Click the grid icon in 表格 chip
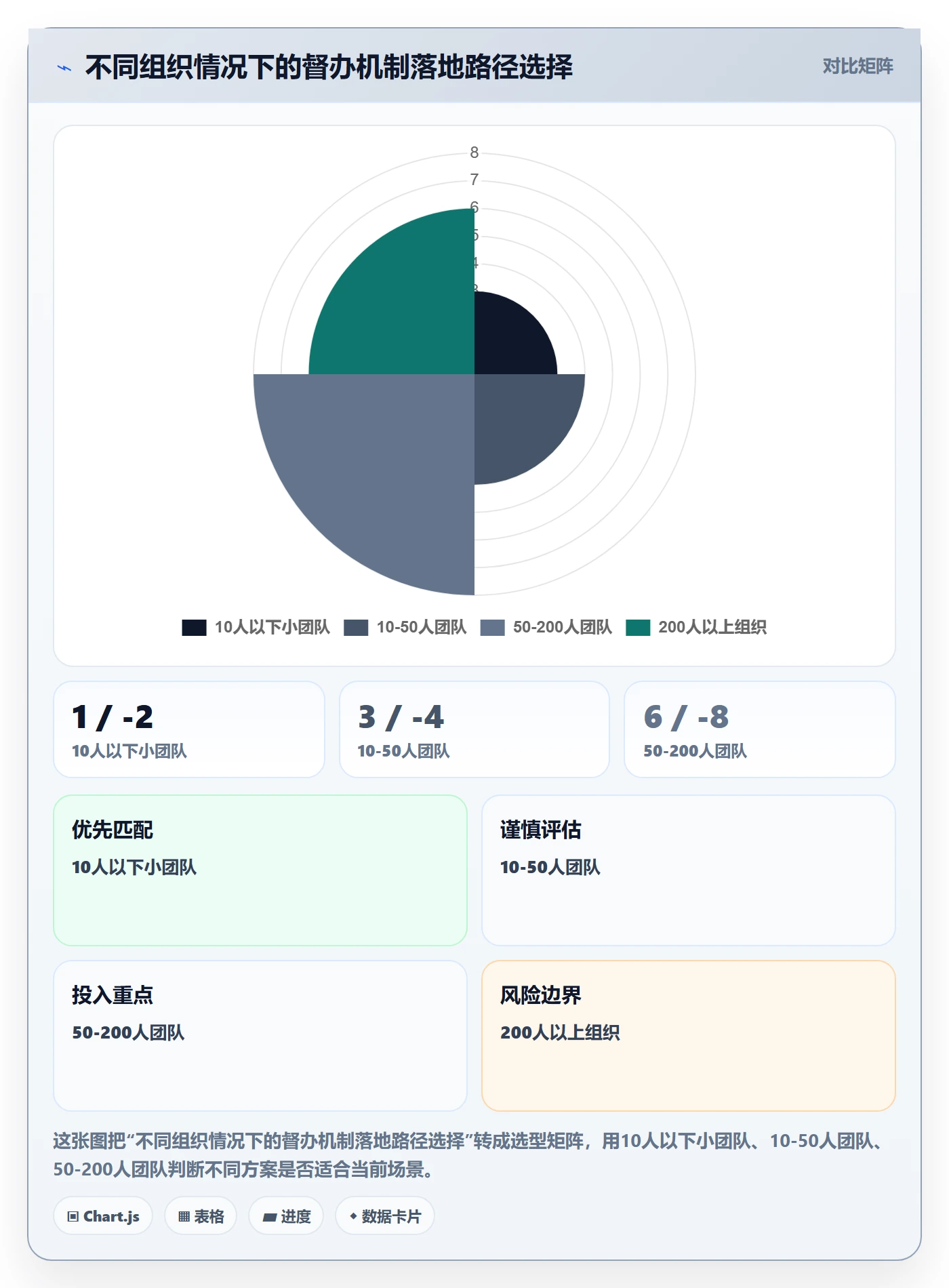 click(x=184, y=1217)
